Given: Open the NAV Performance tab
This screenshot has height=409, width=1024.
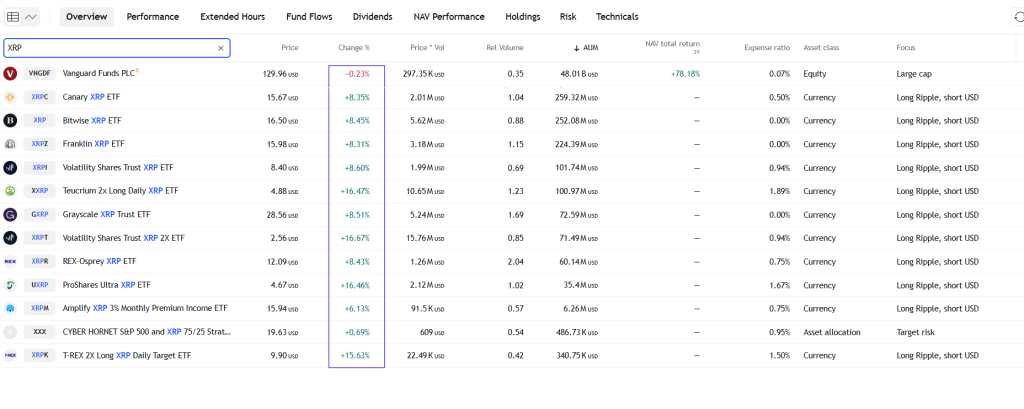Looking at the screenshot, I should coord(449,17).
